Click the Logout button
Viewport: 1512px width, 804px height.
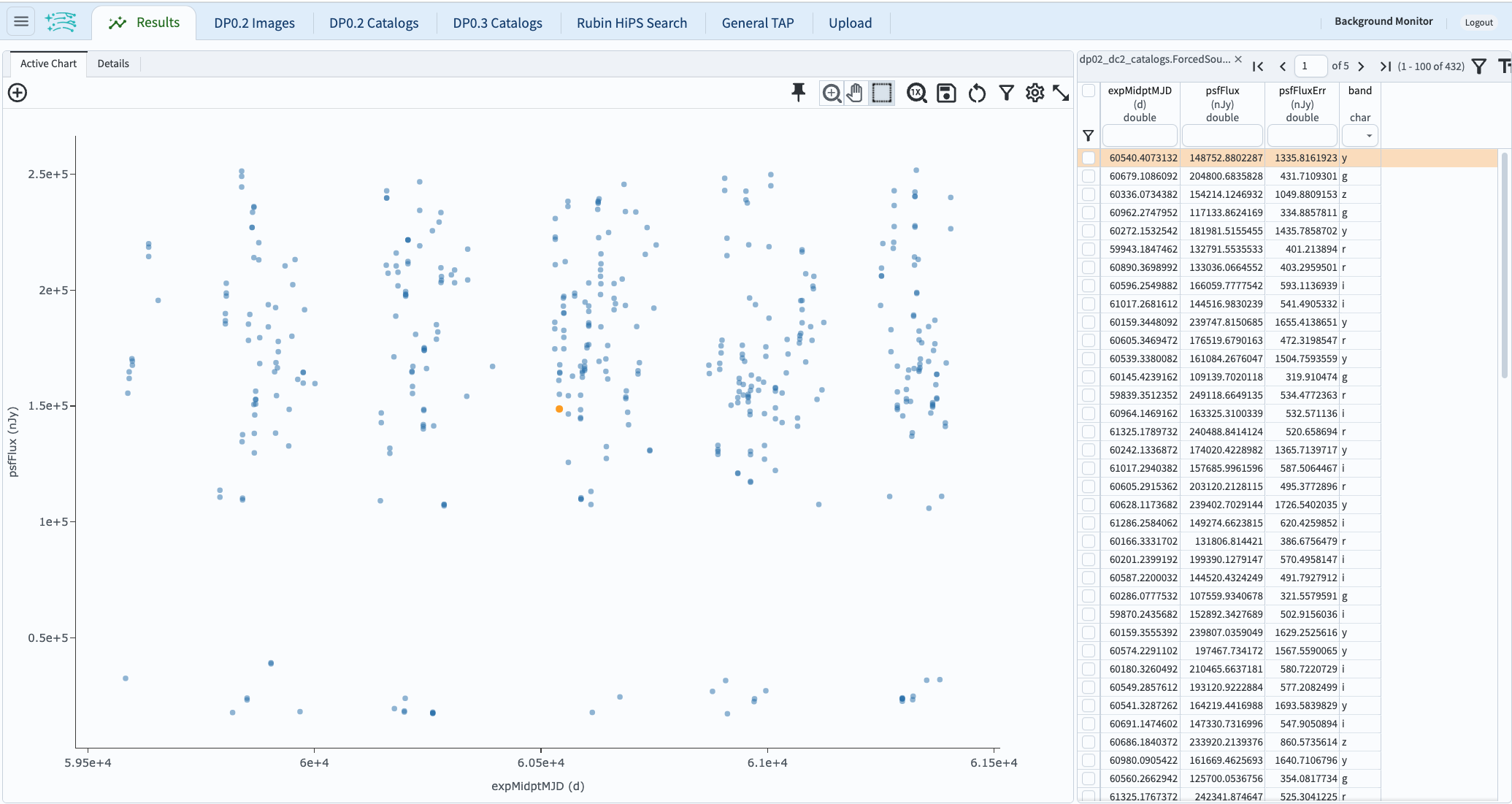tap(1478, 22)
